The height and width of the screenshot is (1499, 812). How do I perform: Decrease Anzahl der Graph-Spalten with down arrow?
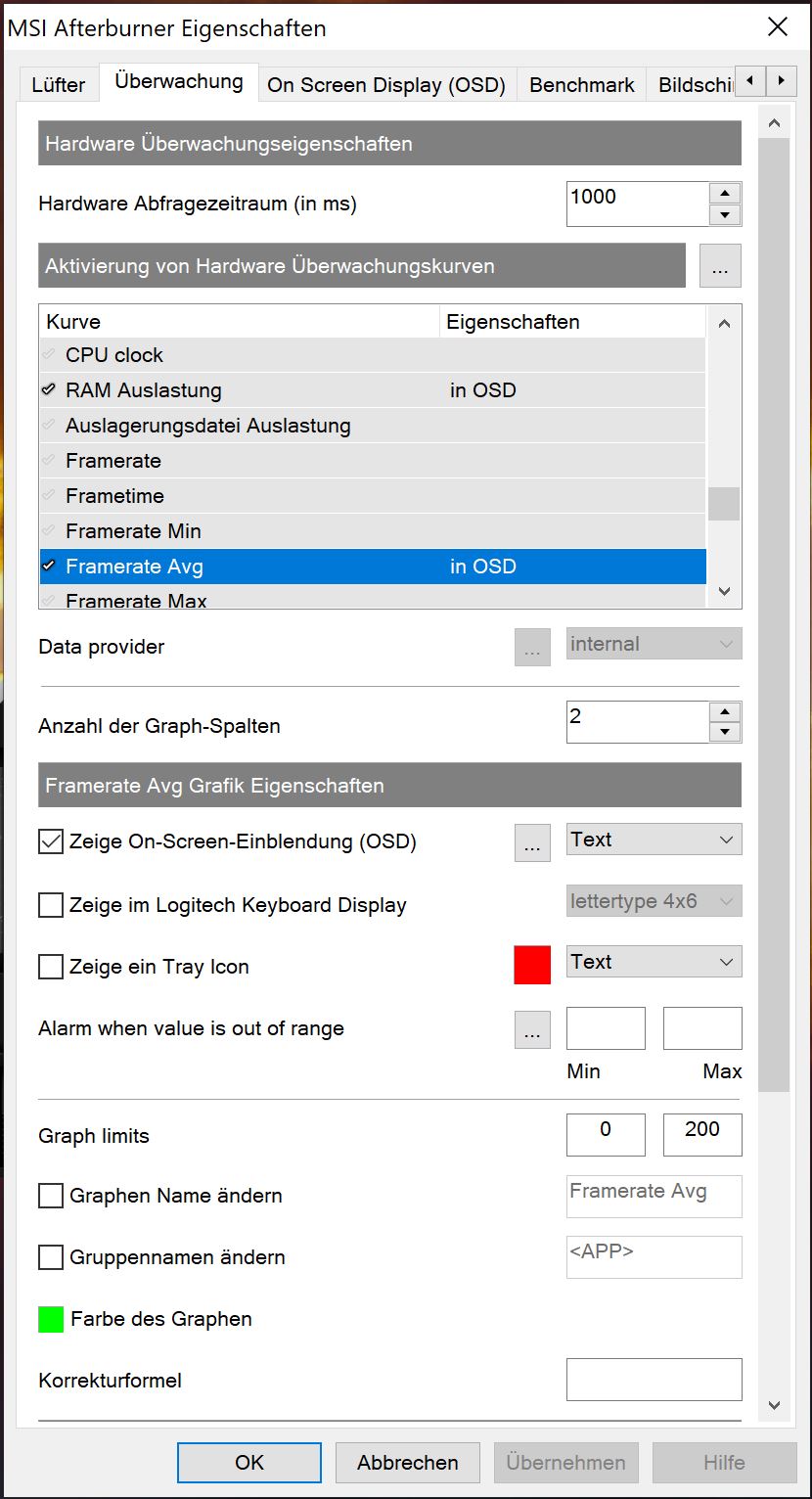(724, 732)
